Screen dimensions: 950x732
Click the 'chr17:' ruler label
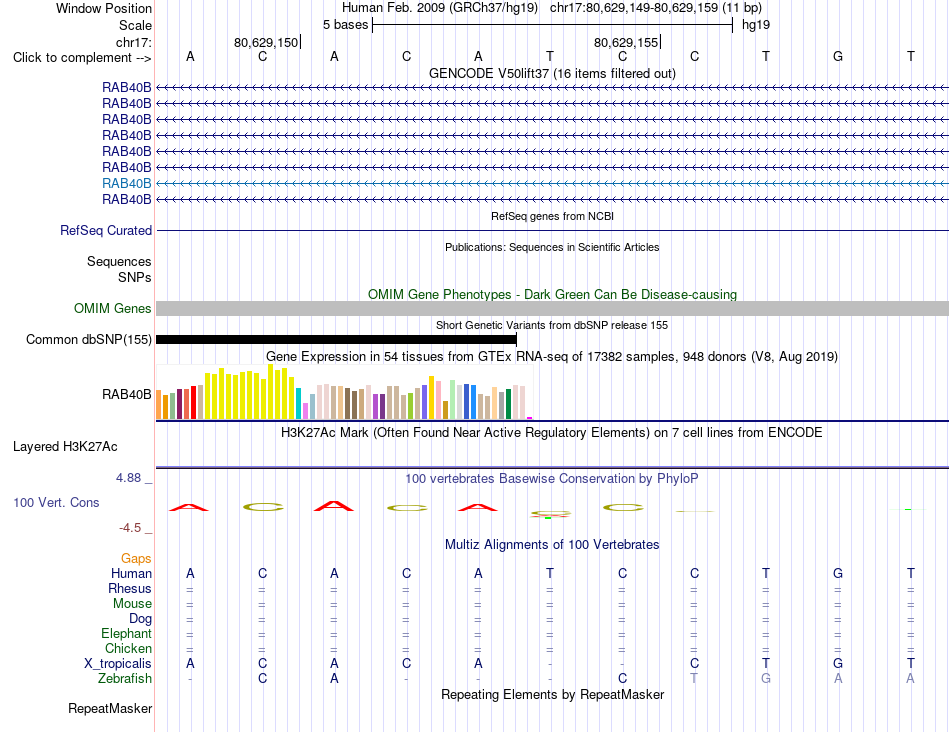(x=133, y=42)
